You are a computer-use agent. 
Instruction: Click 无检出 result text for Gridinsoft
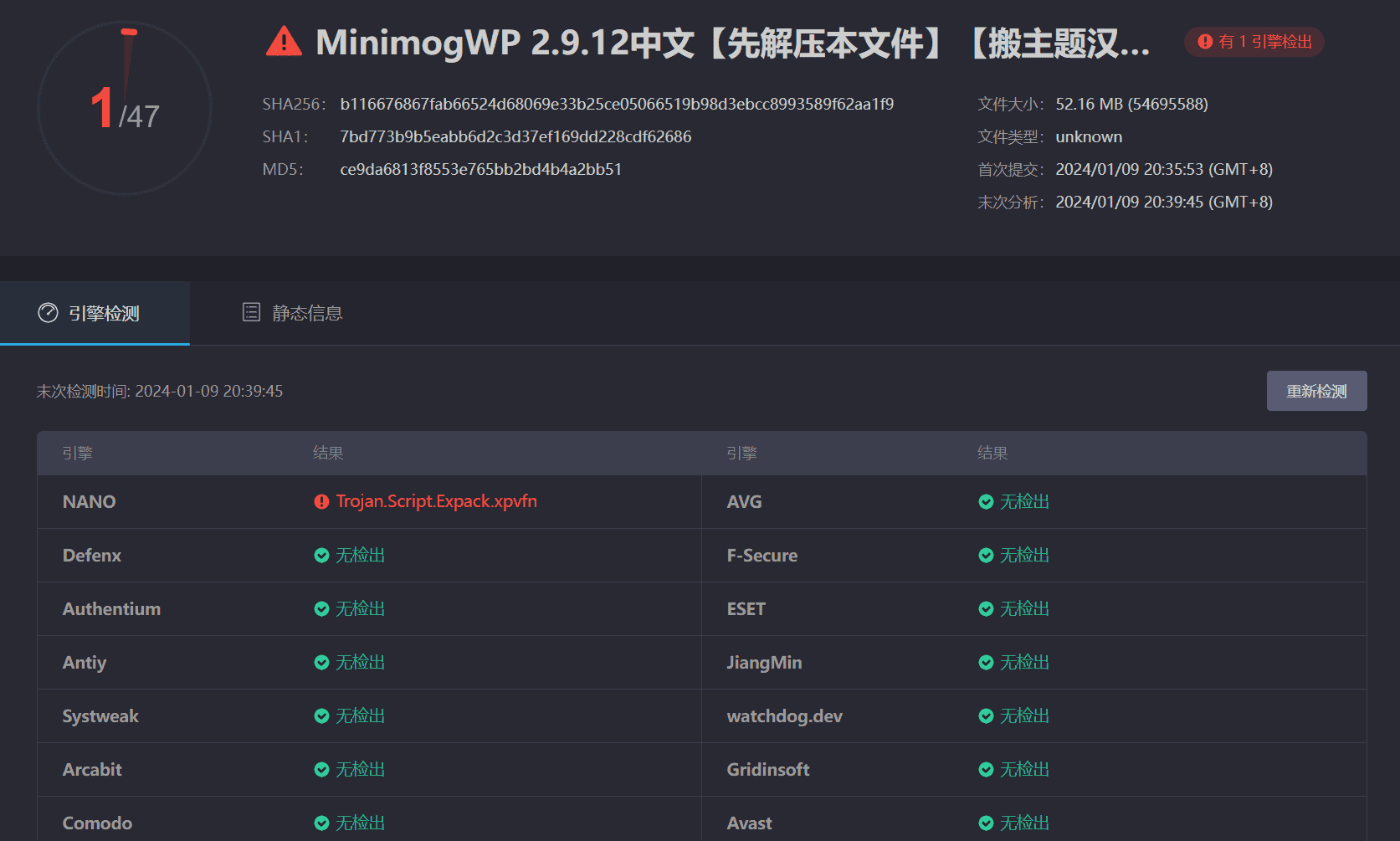click(x=1025, y=769)
